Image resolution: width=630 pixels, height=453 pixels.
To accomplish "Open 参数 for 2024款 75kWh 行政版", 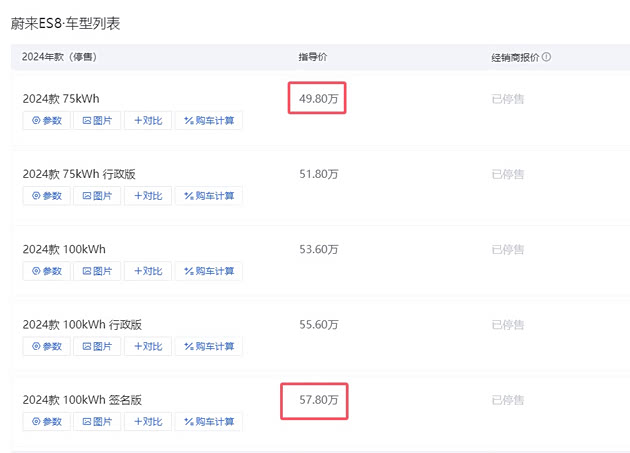I will (46, 196).
